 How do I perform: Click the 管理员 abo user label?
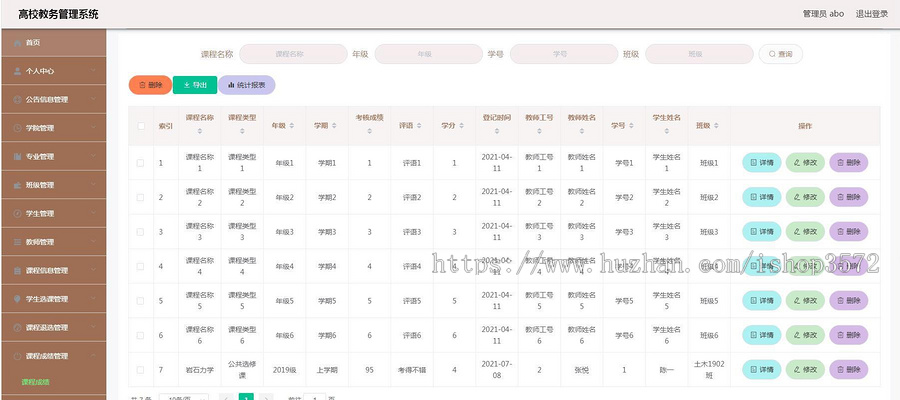823,14
